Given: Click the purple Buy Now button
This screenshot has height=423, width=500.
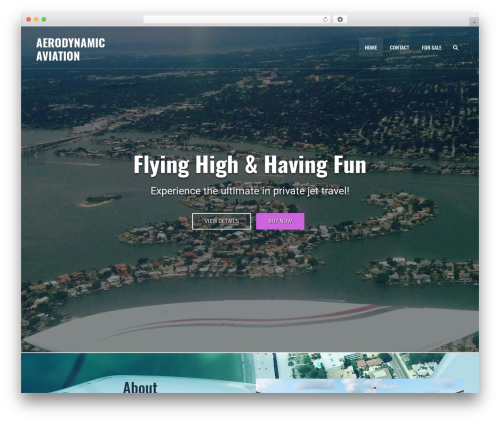Looking at the screenshot, I should pos(280,221).
